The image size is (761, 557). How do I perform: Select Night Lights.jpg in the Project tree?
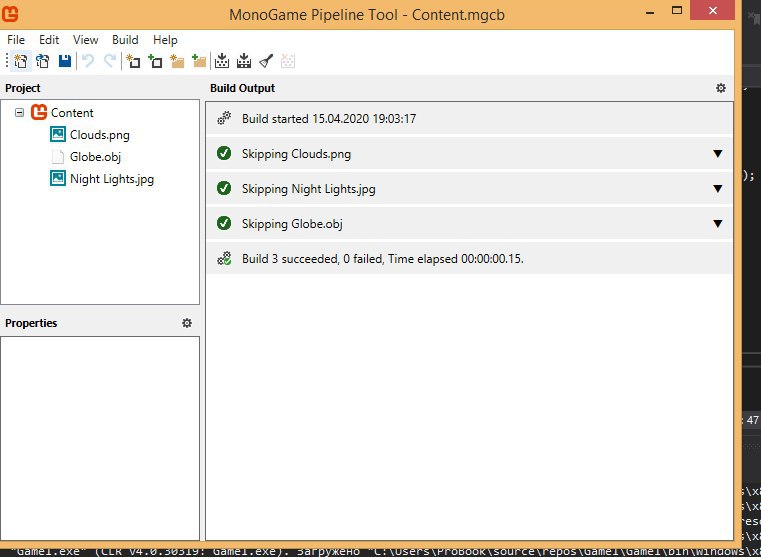[112, 179]
